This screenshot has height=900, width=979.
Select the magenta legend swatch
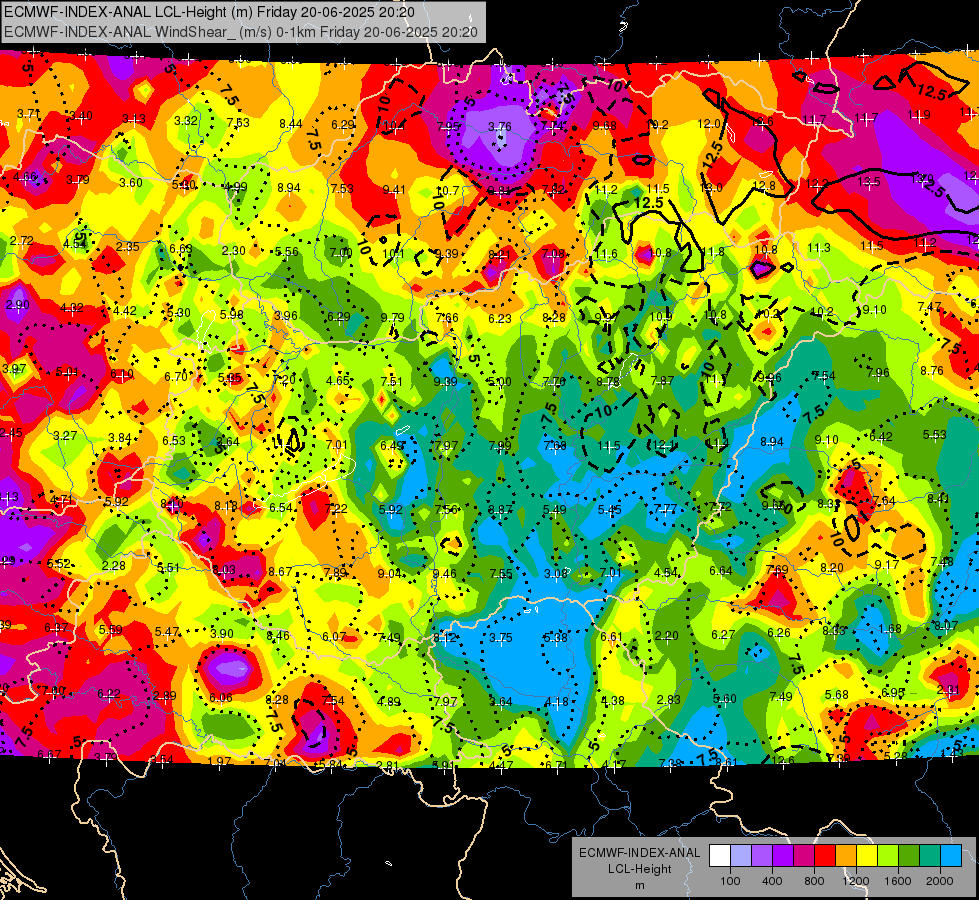coord(804,856)
